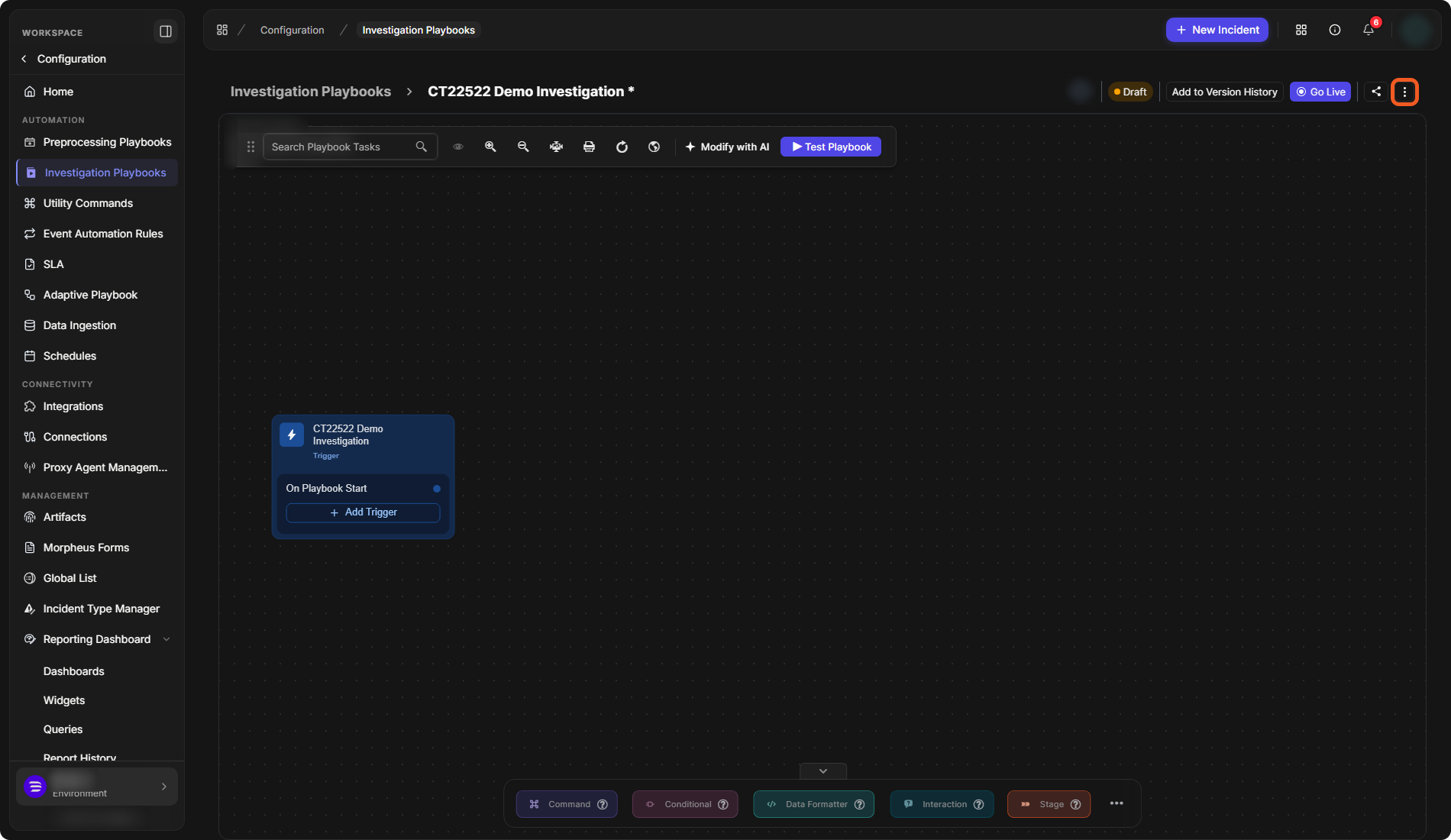Viewport: 1451px width, 840px height.
Task: Open Event Automation Rules
Action: (97, 234)
